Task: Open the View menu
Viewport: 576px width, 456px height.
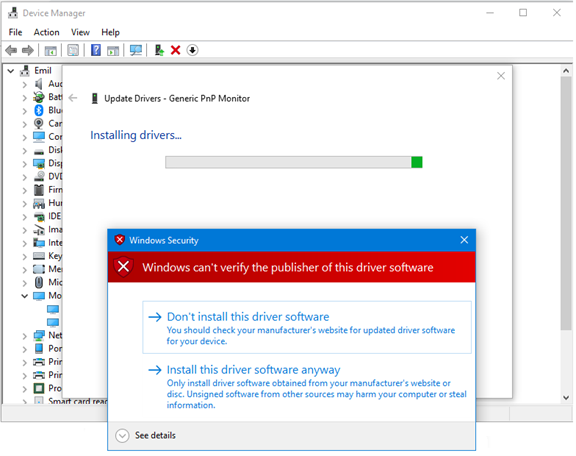Action: click(x=80, y=32)
